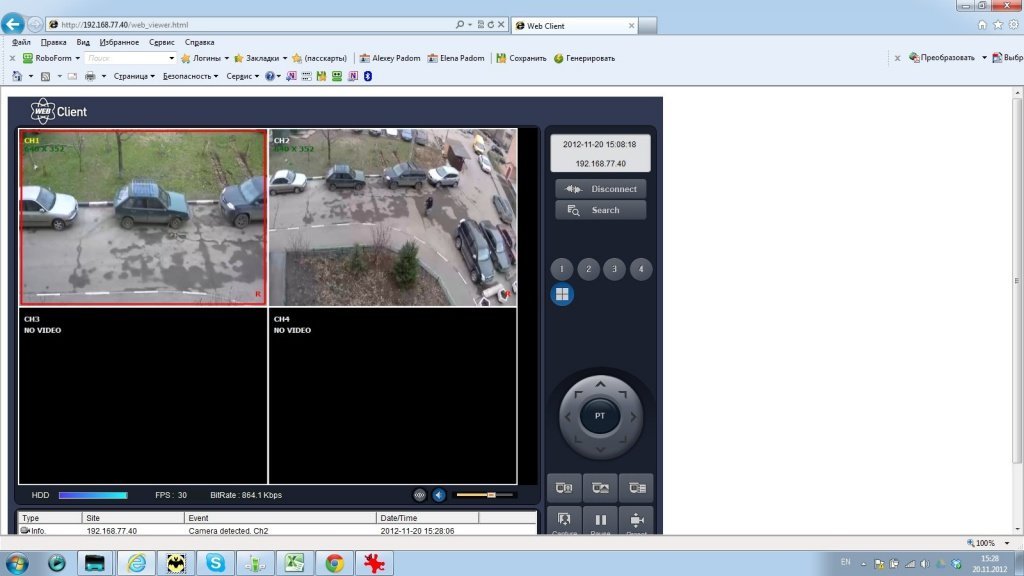Click the Capture snapshot icon
The height and width of the screenshot is (576, 1024).
[x=565, y=521]
